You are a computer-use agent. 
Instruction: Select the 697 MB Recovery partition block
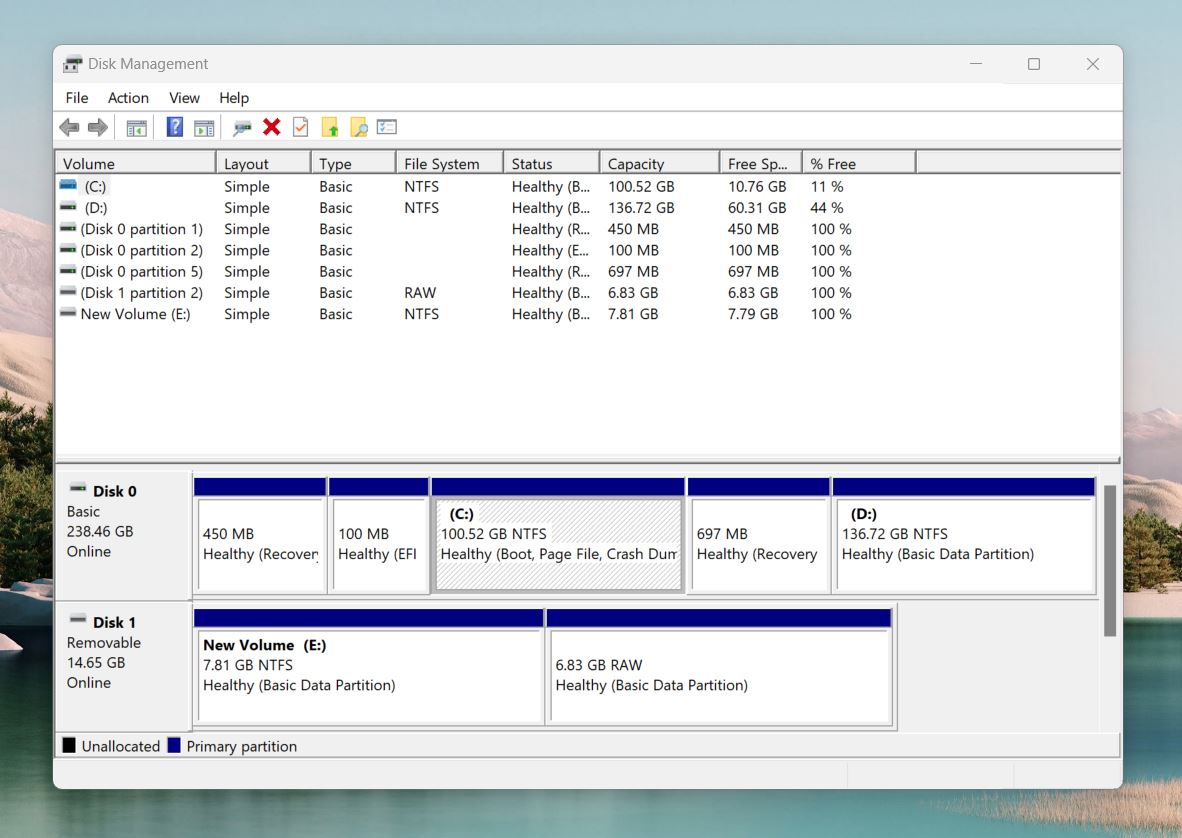[x=758, y=537]
